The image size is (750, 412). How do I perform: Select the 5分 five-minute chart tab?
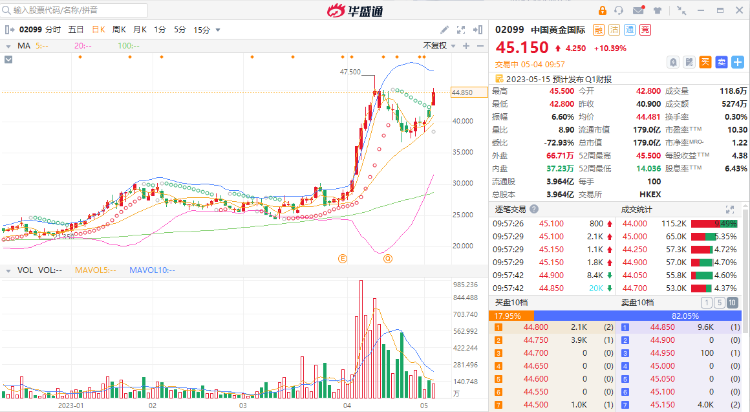180,30
